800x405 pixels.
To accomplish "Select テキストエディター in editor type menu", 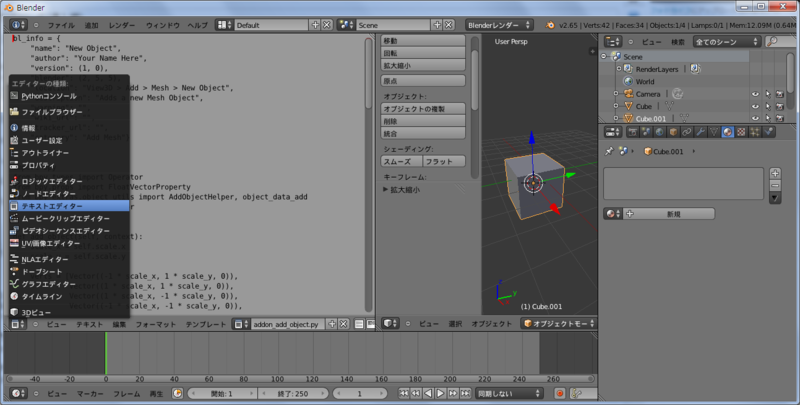I will 69,206.
